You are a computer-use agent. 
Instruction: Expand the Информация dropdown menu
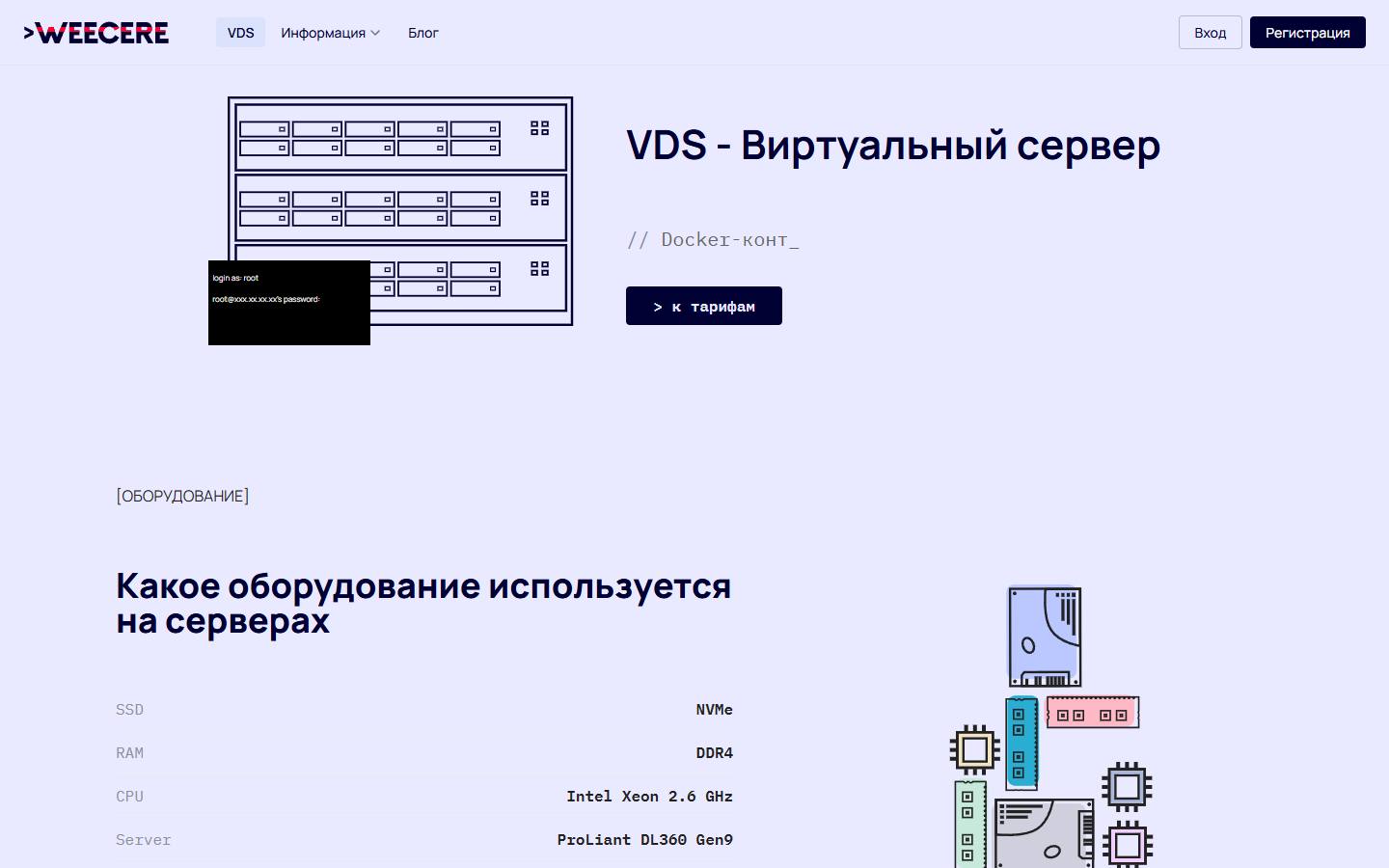pos(330,33)
